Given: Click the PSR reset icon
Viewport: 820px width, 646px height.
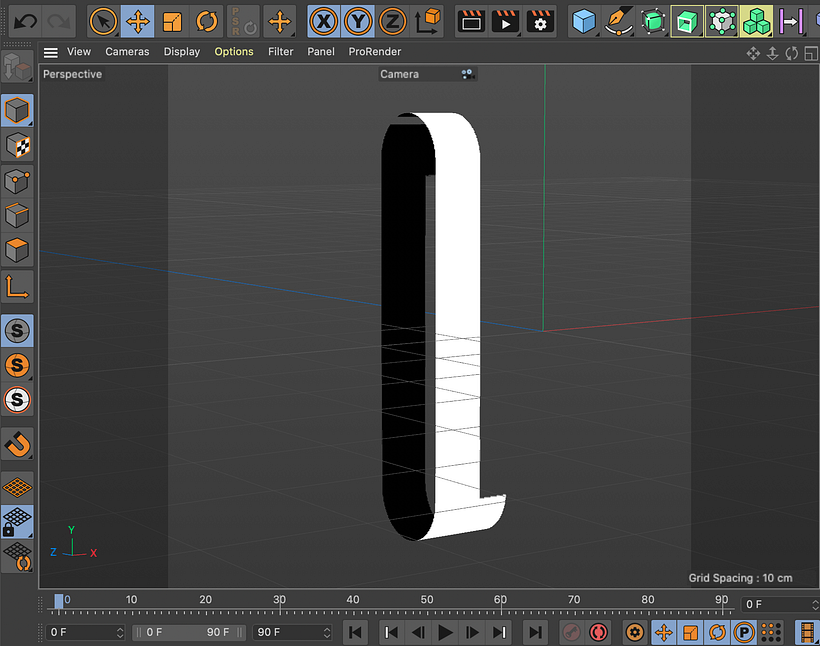Looking at the screenshot, I should point(243,21).
